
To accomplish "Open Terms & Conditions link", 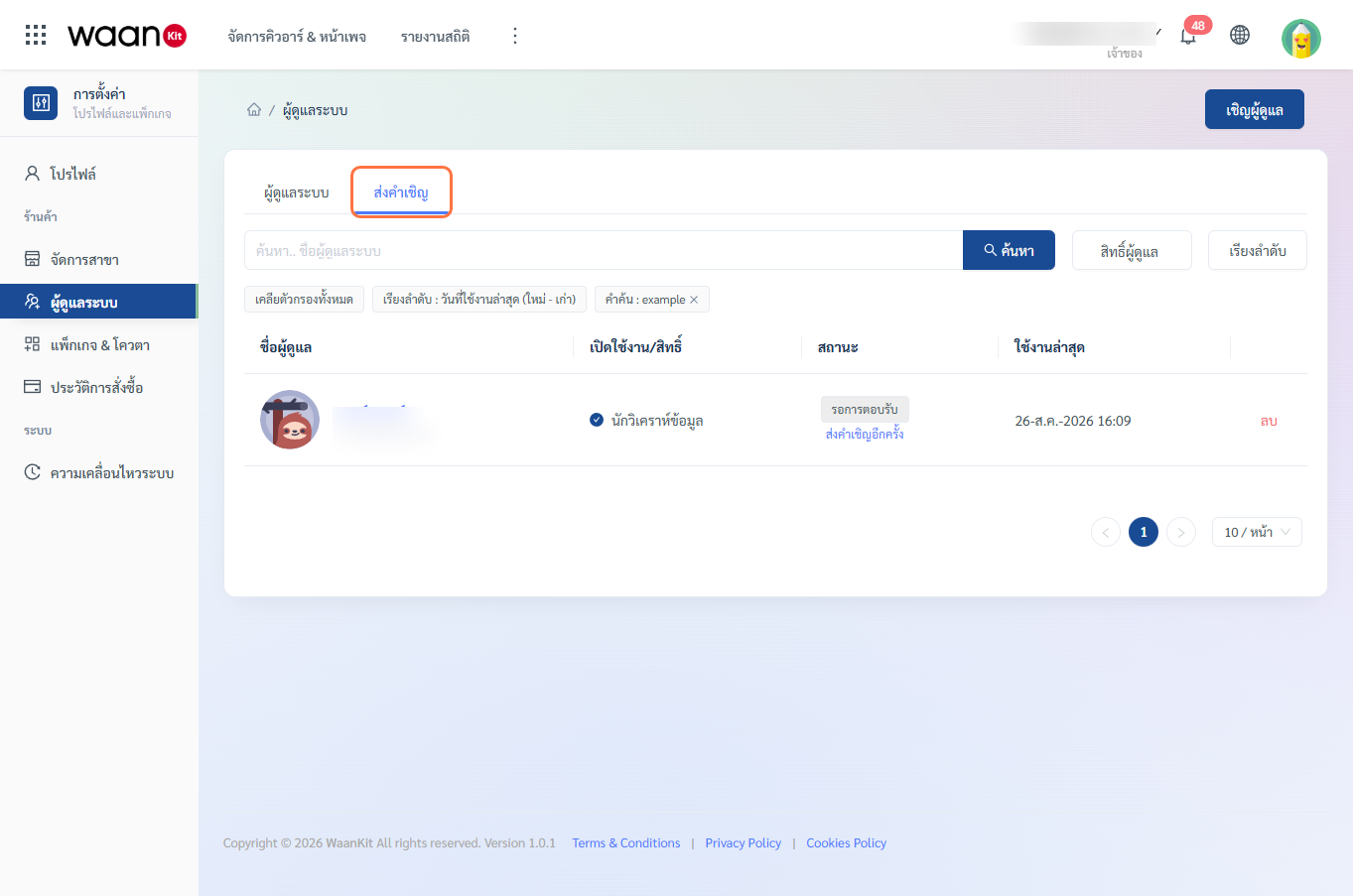I will (626, 843).
